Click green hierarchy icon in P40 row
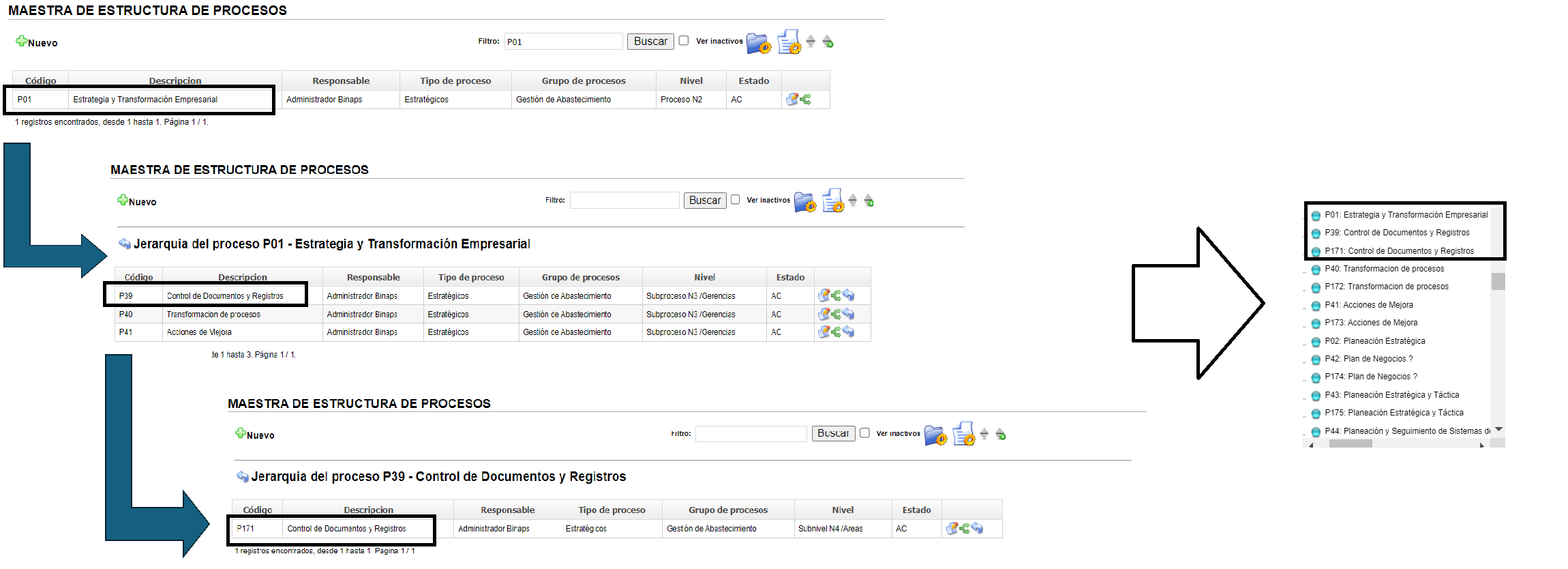The width and height of the screenshot is (1568, 569). [836, 314]
